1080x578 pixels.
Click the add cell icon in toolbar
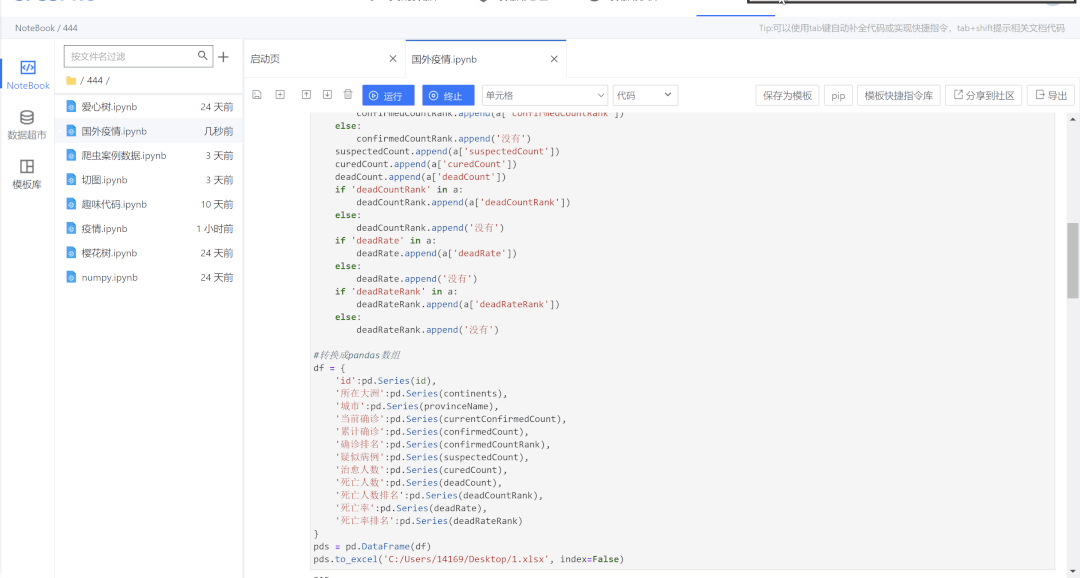280,95
